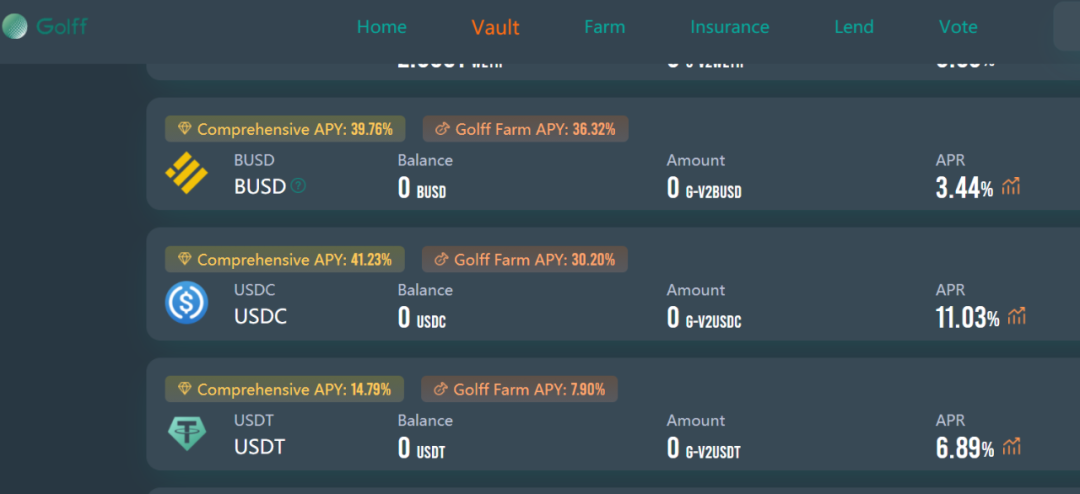Select the active Vault tab
Screen dimensions: 1080x494
495,28
